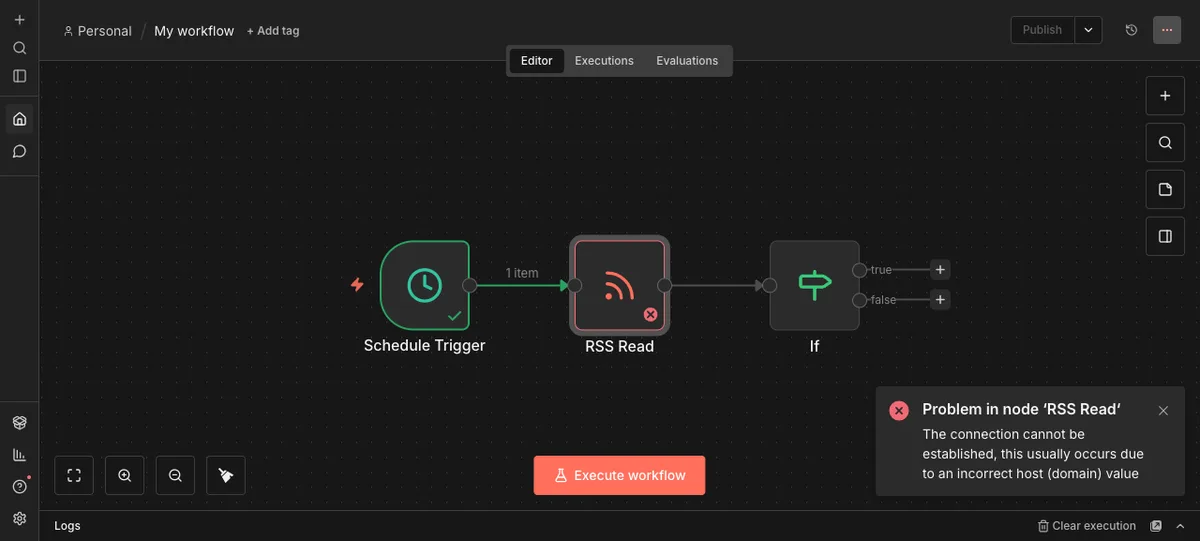Click the Schedule Trigger output connector
1200x541 pixels.
pos(470,285)
